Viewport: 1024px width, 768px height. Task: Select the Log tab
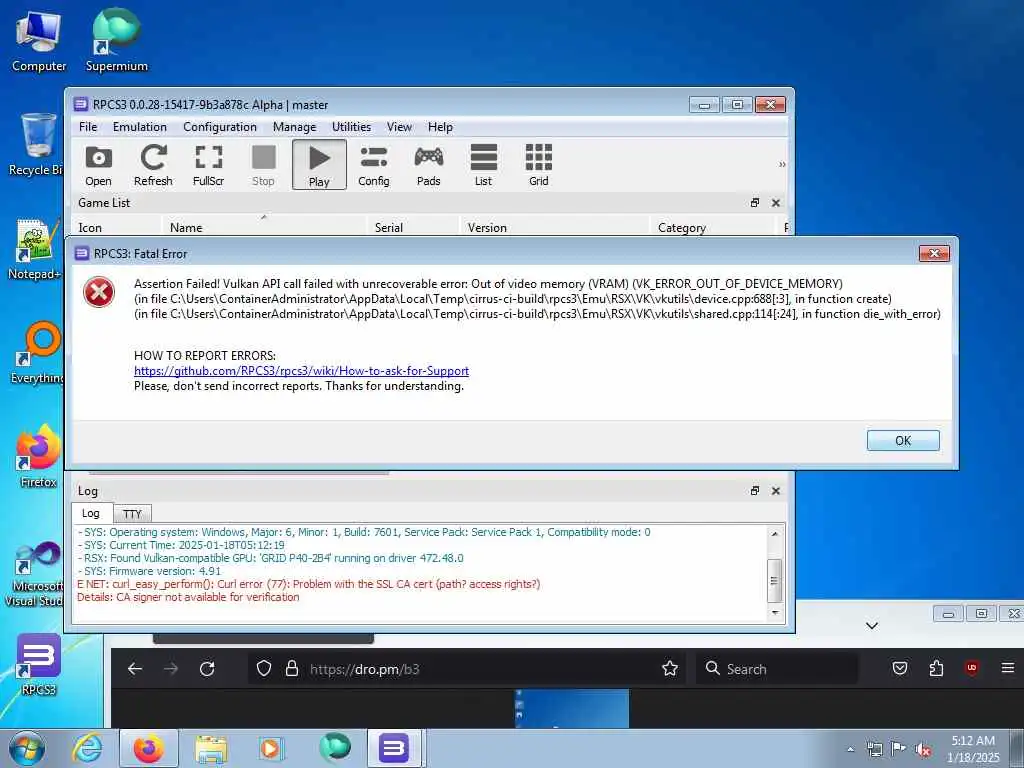click(91, 513)
